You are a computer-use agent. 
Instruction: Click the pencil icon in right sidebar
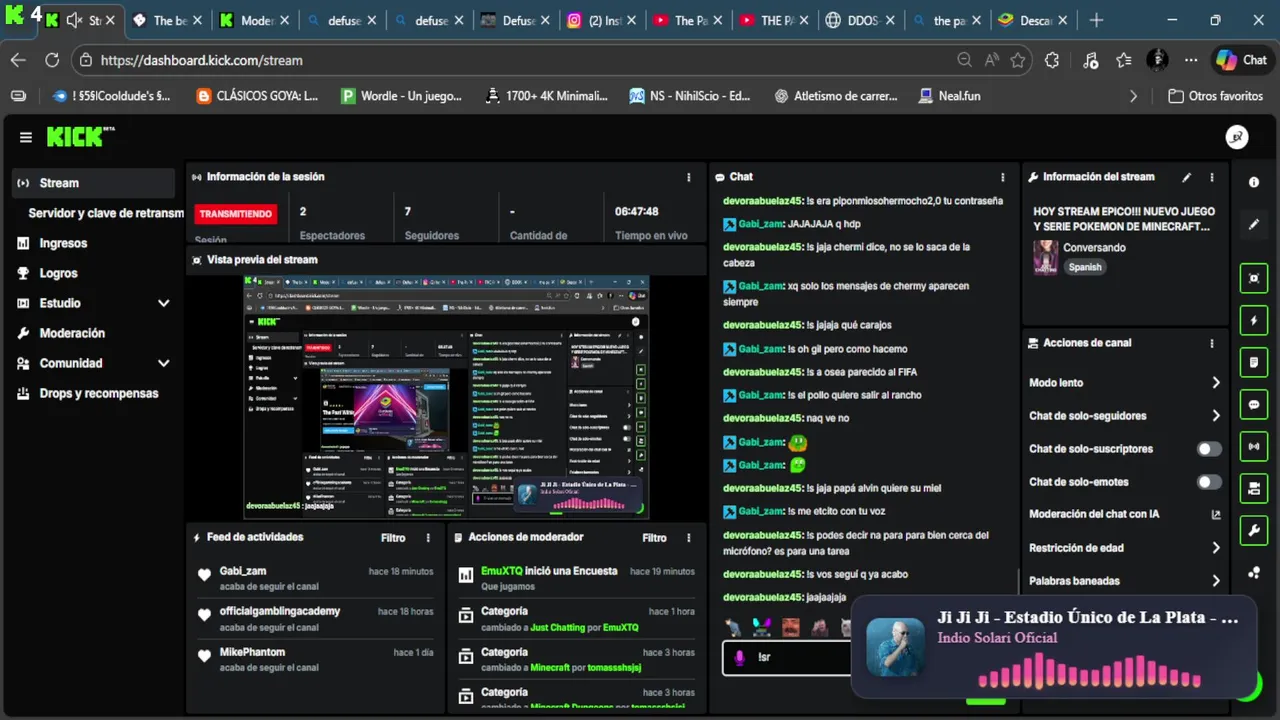coord(1254,225)
